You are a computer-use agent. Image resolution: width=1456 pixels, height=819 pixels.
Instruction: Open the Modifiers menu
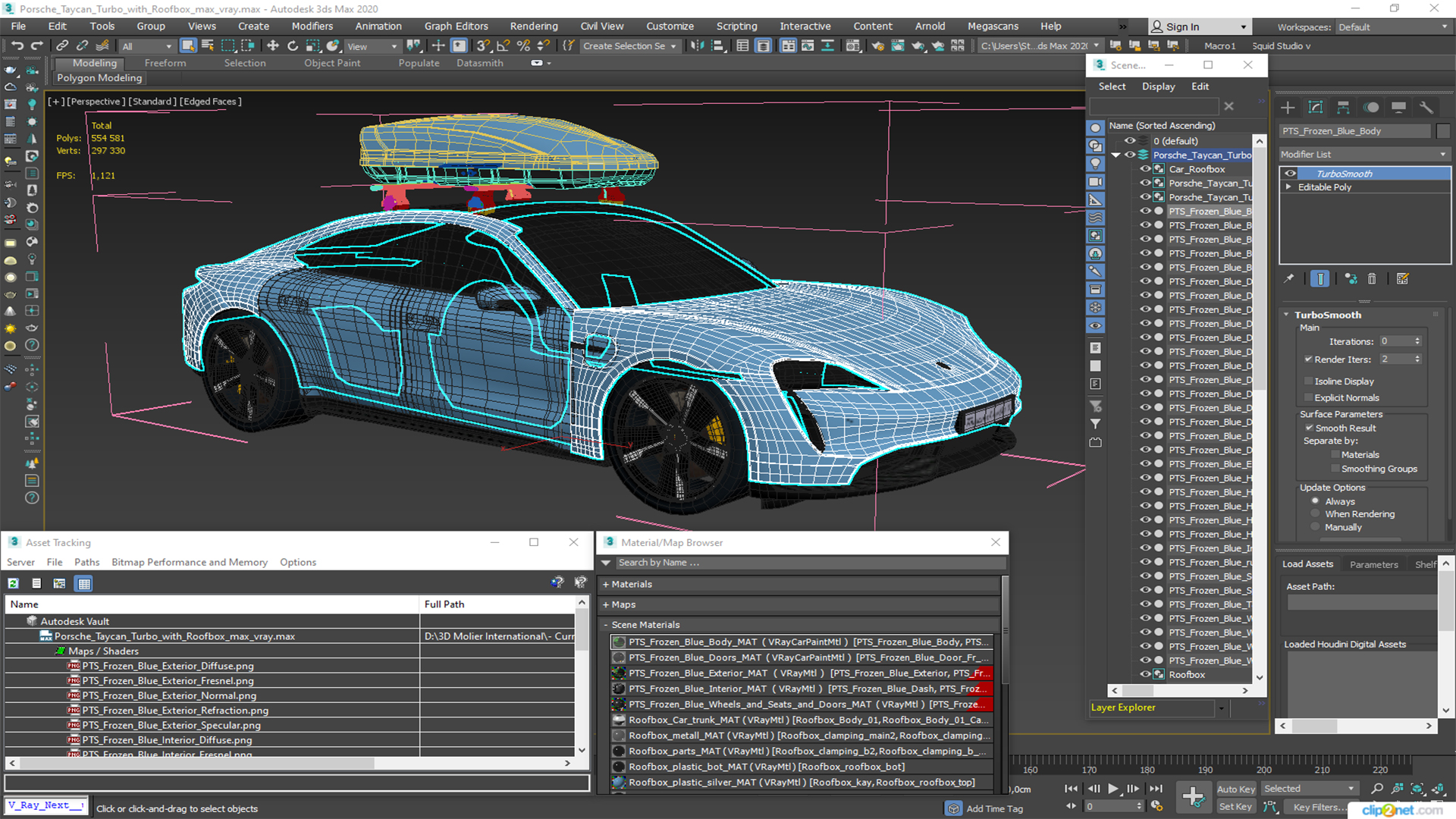[312, 27]
